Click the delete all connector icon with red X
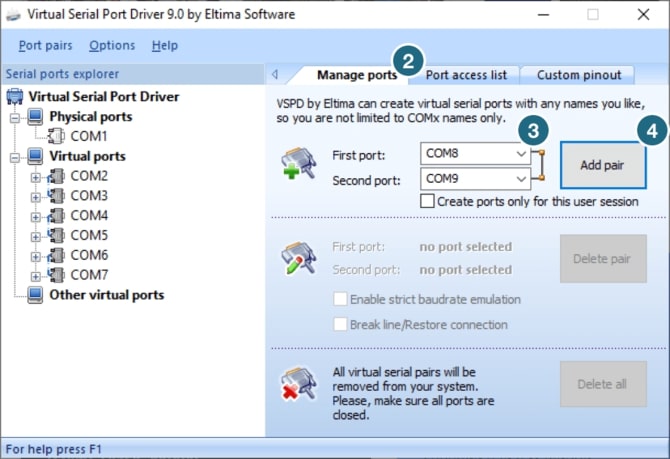The width and height of the screenshot is (670, 459). [299, 383]
